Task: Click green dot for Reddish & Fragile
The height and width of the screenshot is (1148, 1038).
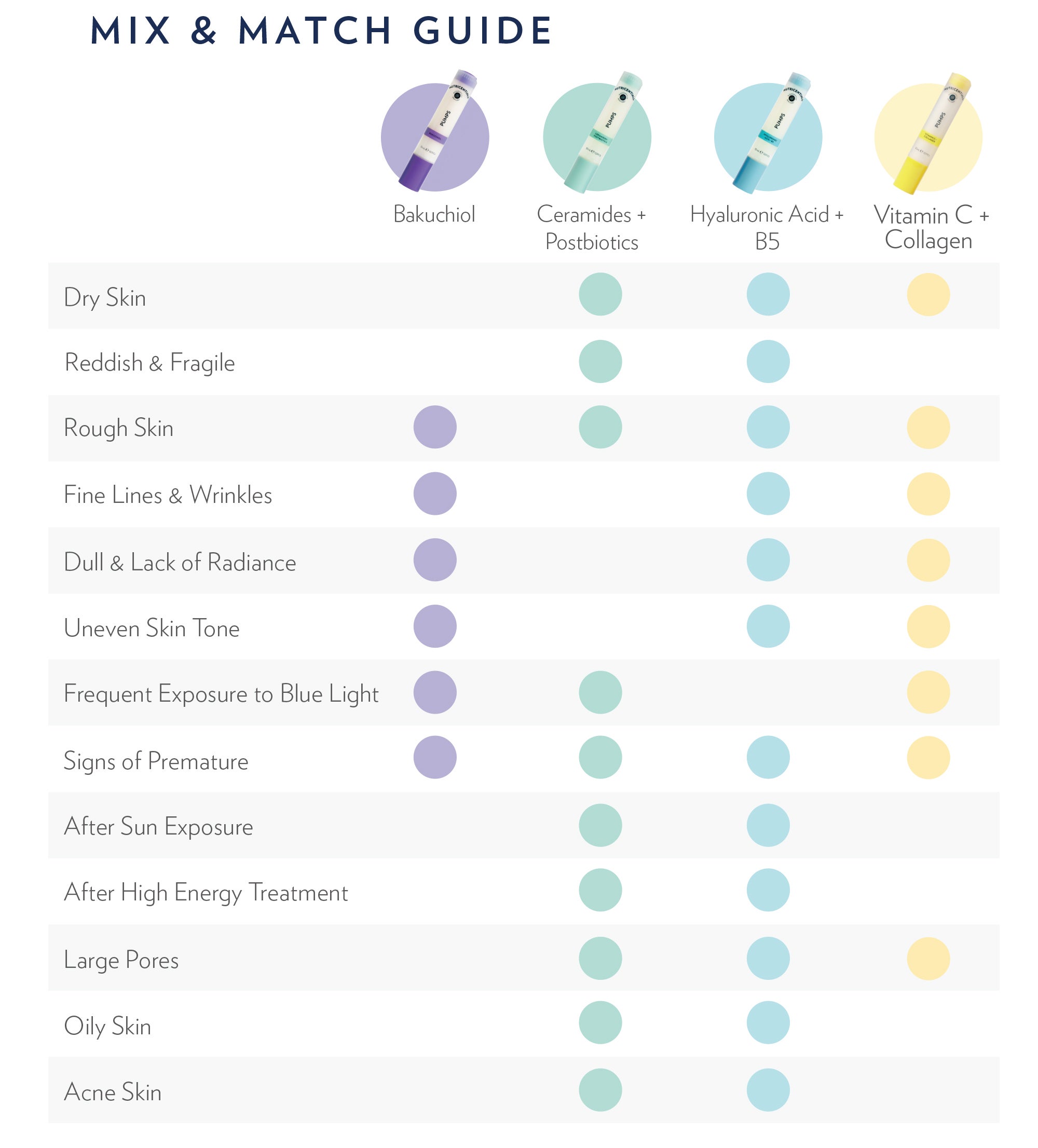Action: [600, 362]
